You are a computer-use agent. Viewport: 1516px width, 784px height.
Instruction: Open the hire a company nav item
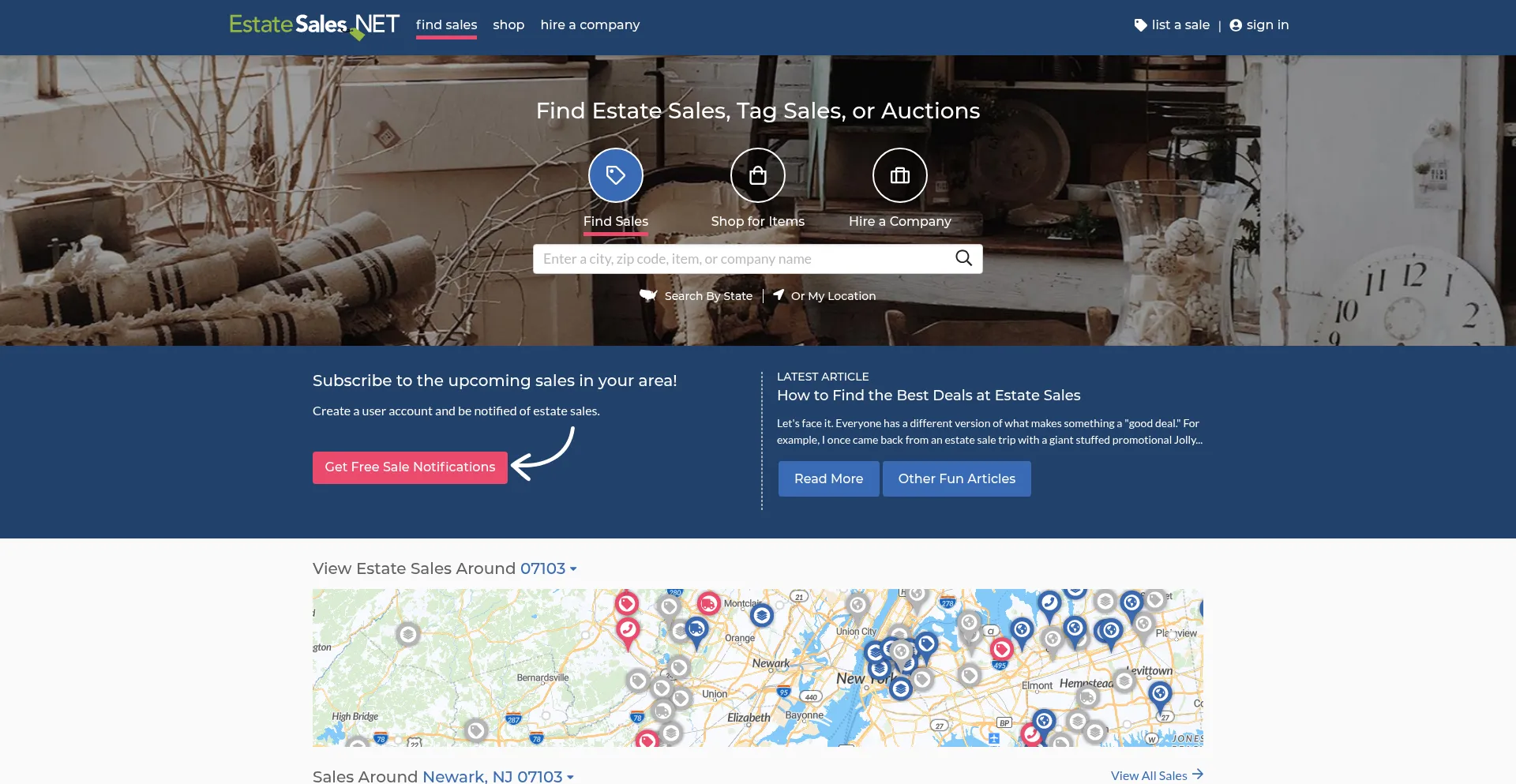pos(590,25)
